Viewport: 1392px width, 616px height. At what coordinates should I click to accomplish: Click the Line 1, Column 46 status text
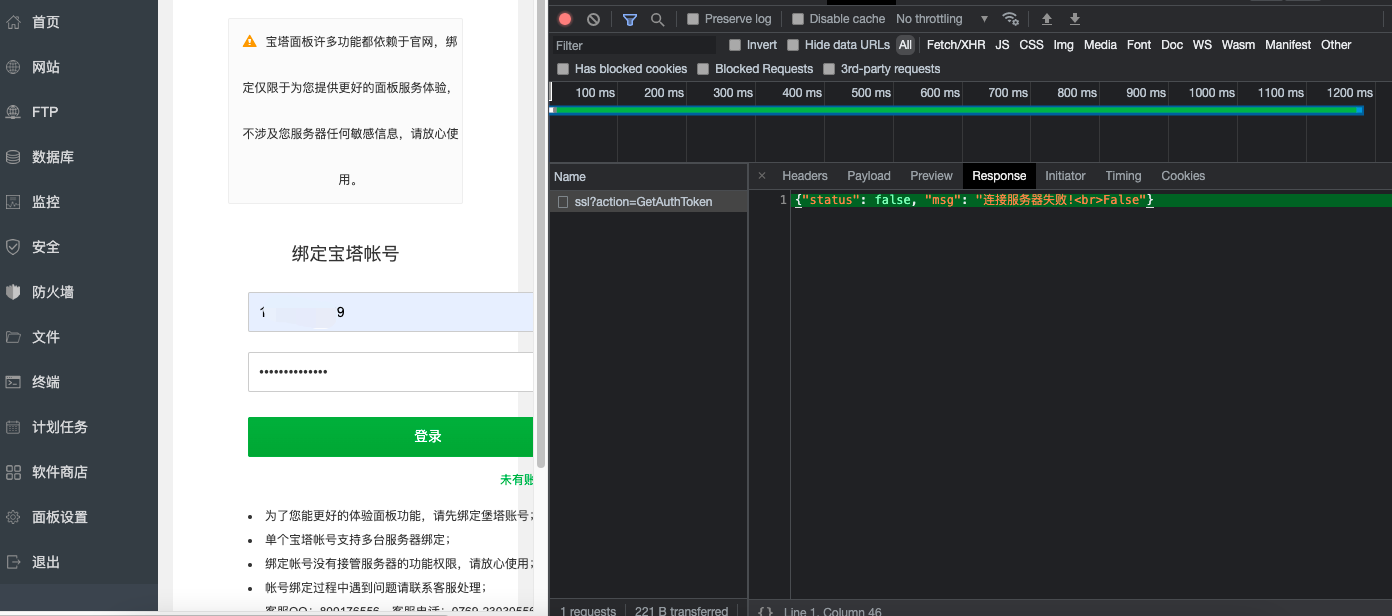pyautogui.click(x=833, y=611)
